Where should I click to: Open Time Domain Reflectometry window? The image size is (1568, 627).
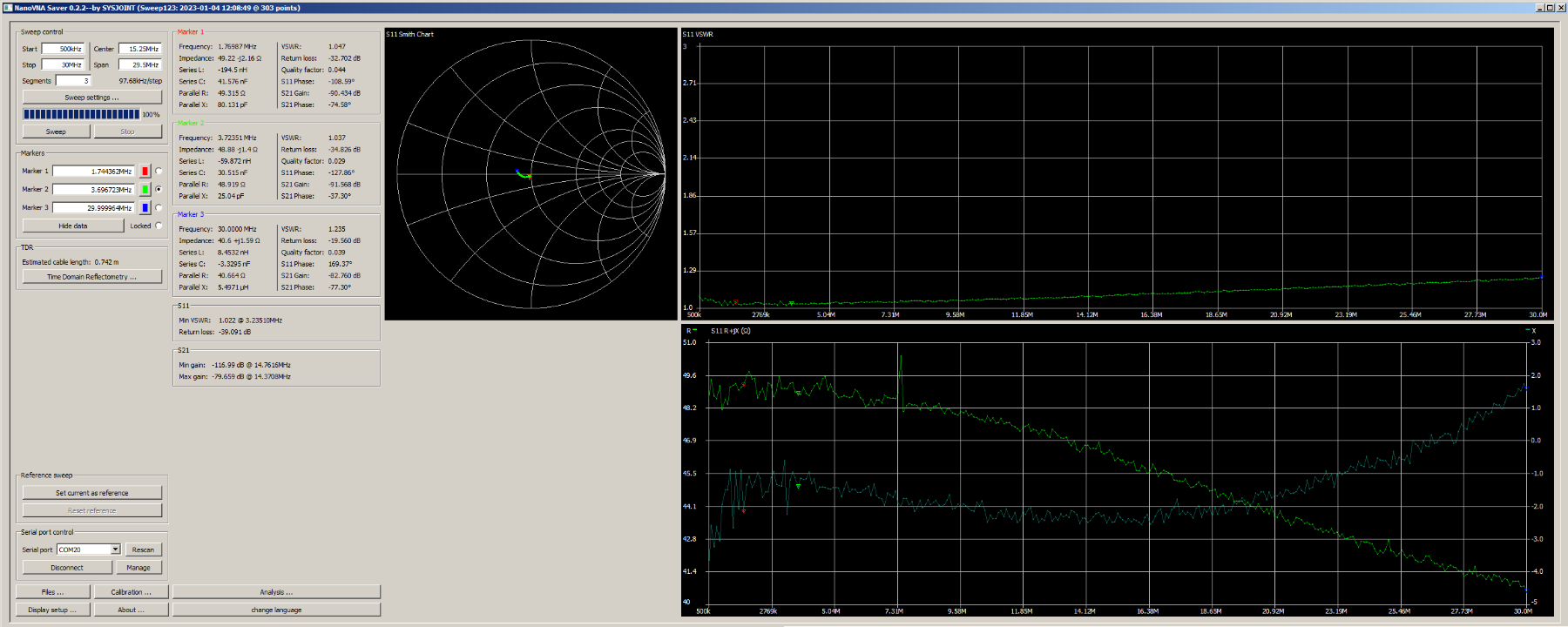(91, 277)
